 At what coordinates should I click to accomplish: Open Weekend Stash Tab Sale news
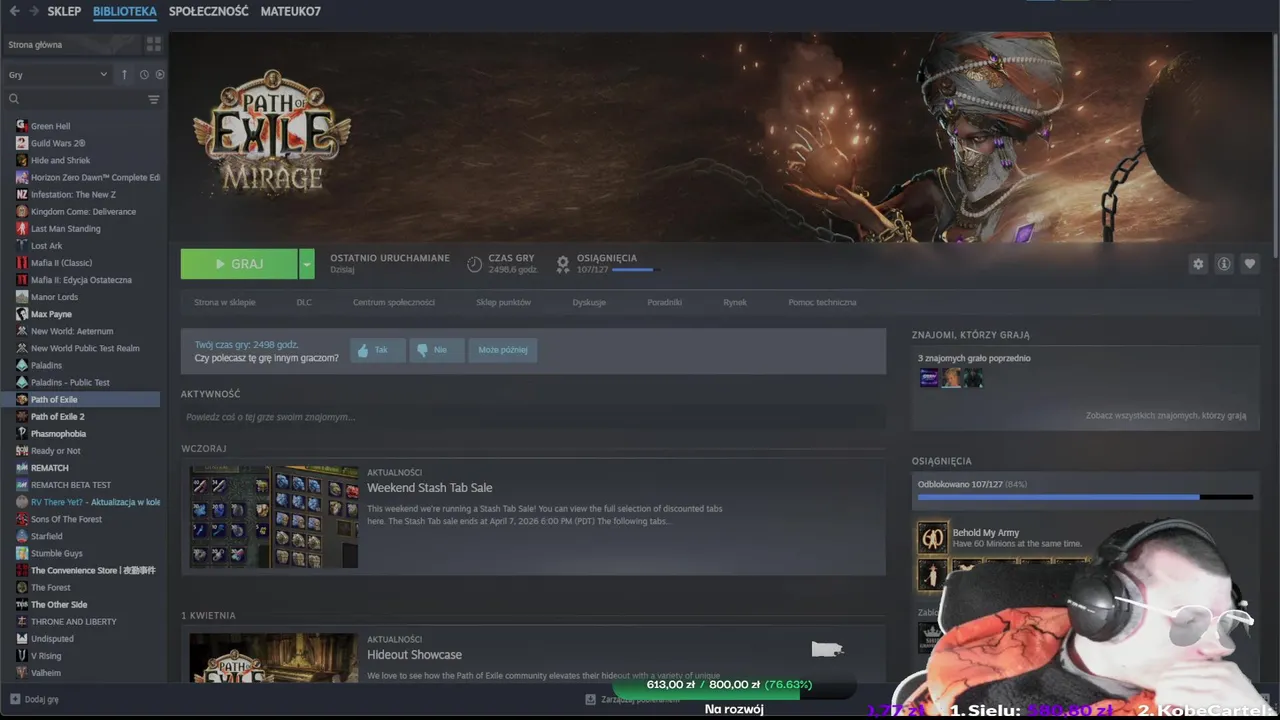coord(429,488)
